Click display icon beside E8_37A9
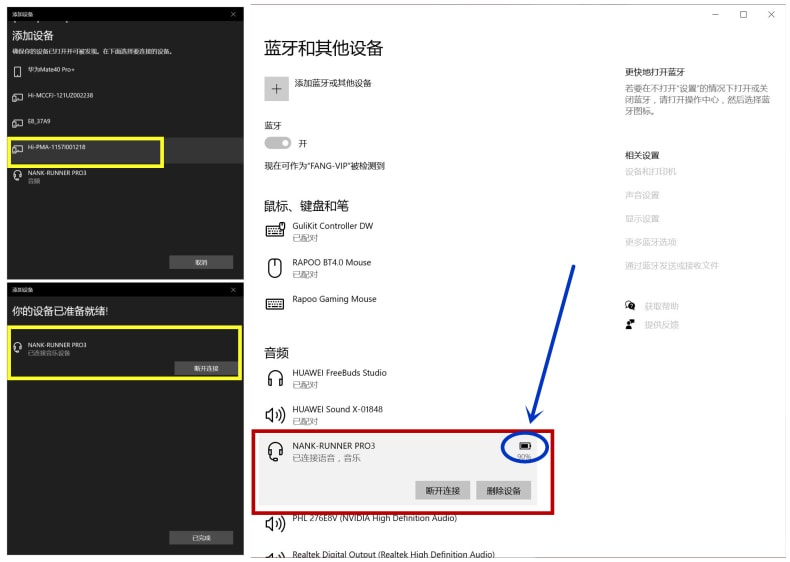Screen dimensions: 790x562 click(x=18, y=123)
